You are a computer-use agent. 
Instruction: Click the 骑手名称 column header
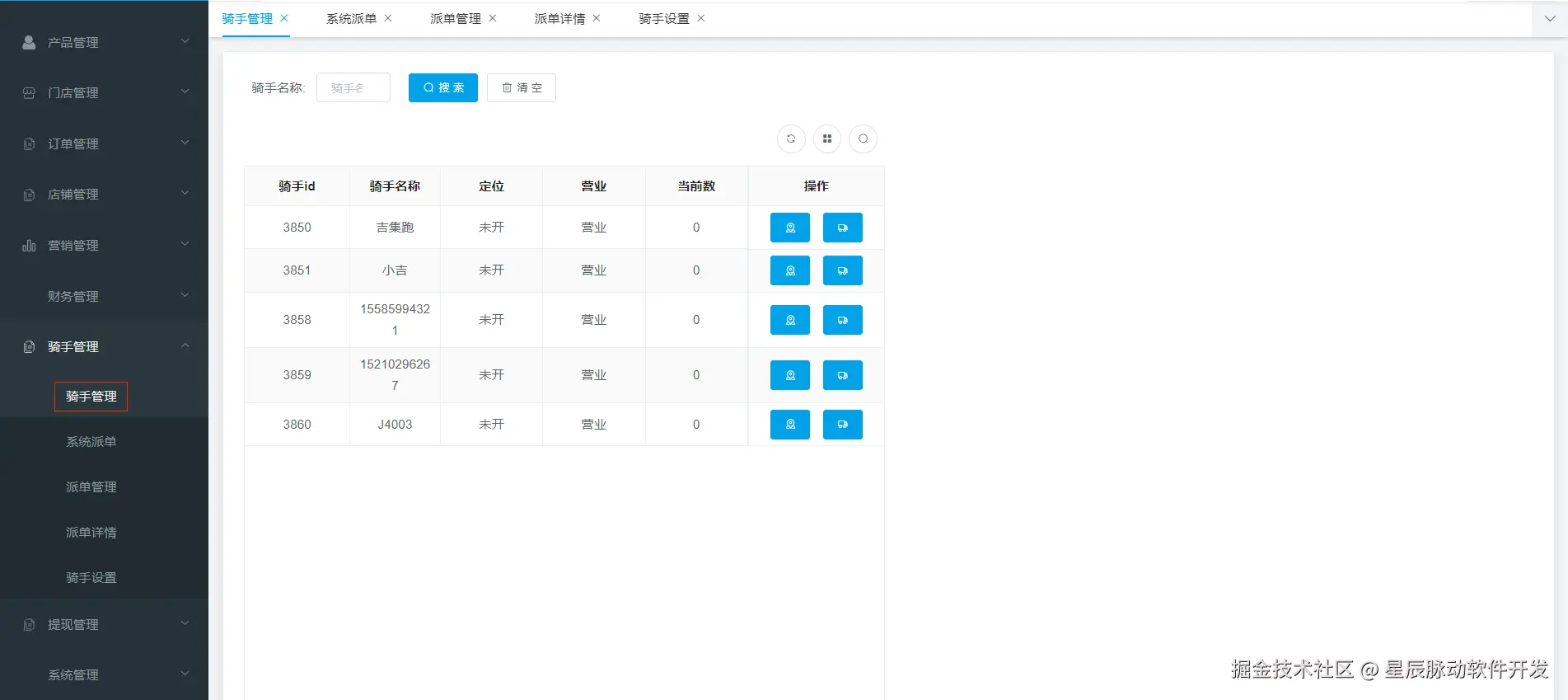pyautogui.click(x=395, y=186)
